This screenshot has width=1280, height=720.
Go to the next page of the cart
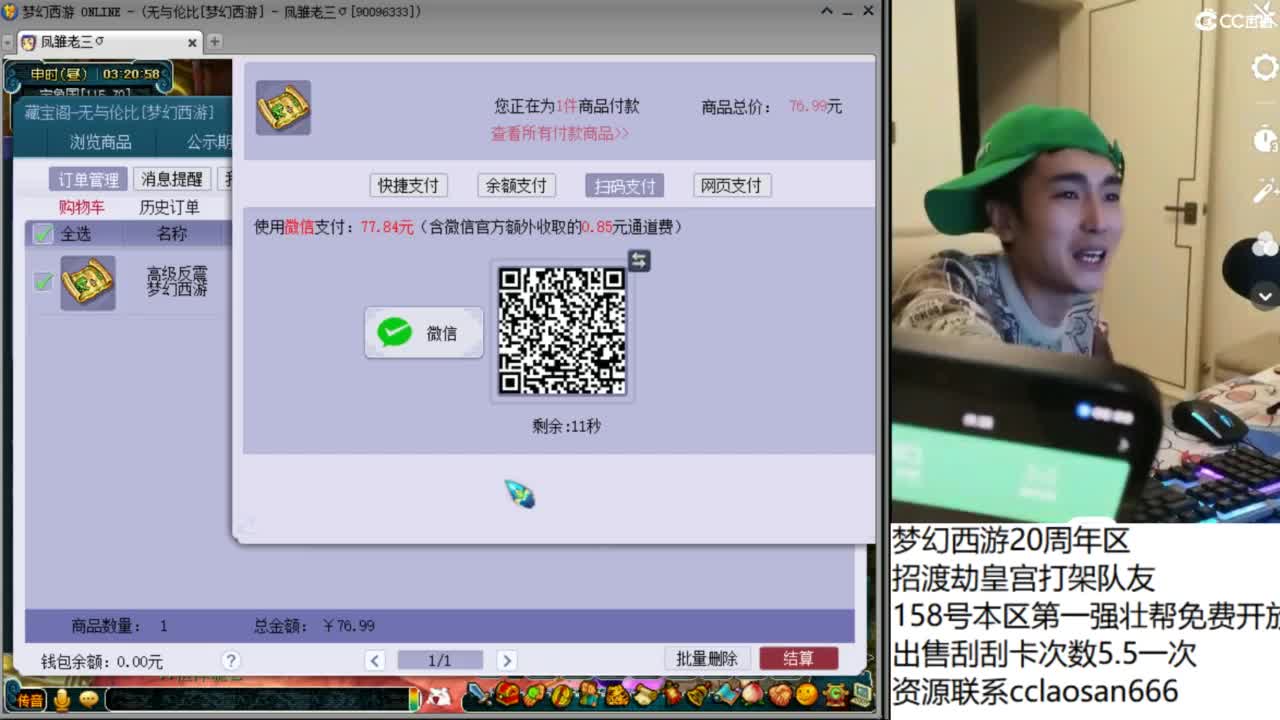506,660
